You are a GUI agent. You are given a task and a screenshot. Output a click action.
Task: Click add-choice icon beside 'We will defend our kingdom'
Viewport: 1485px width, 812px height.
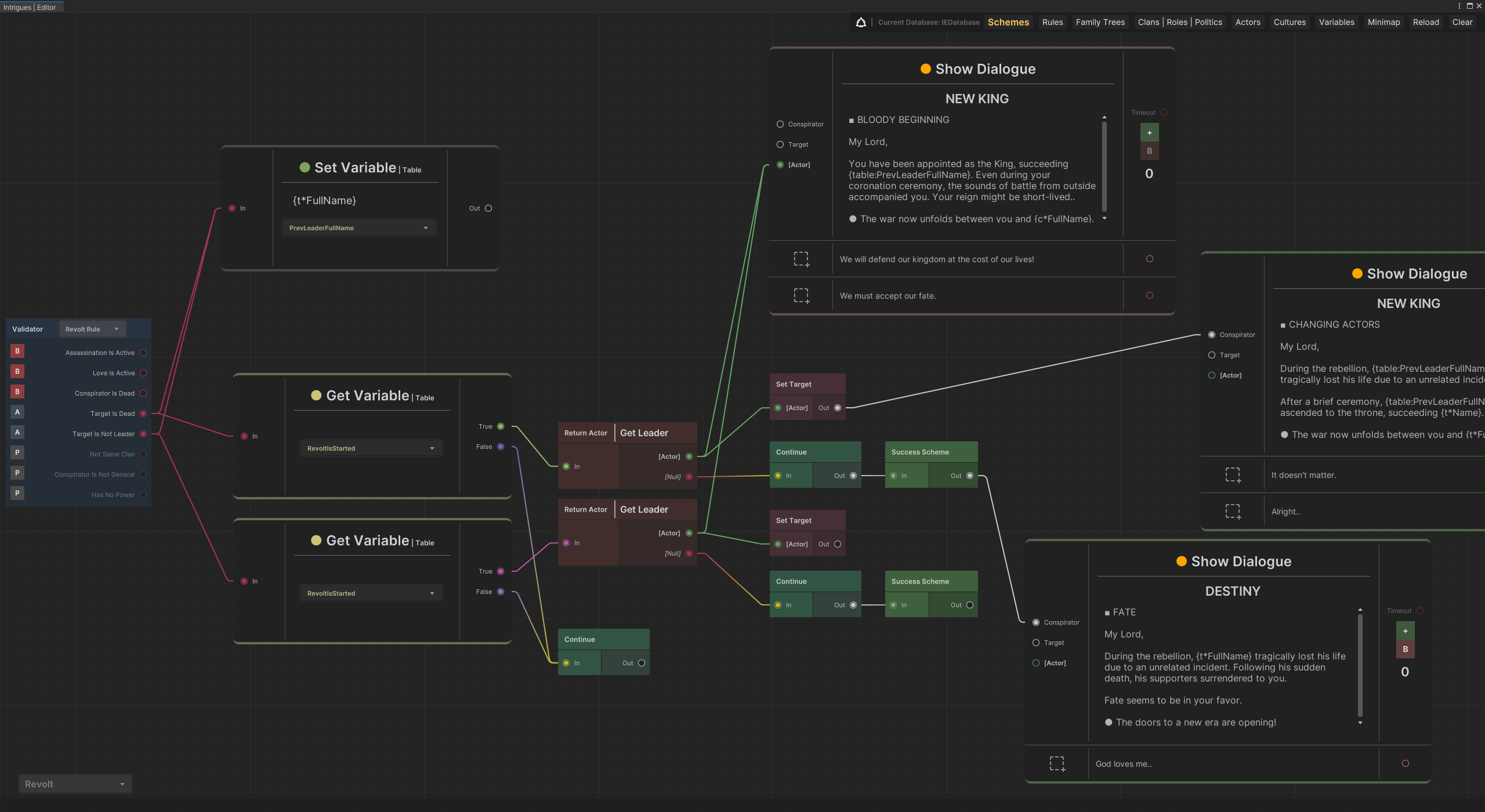pos(801,259)
